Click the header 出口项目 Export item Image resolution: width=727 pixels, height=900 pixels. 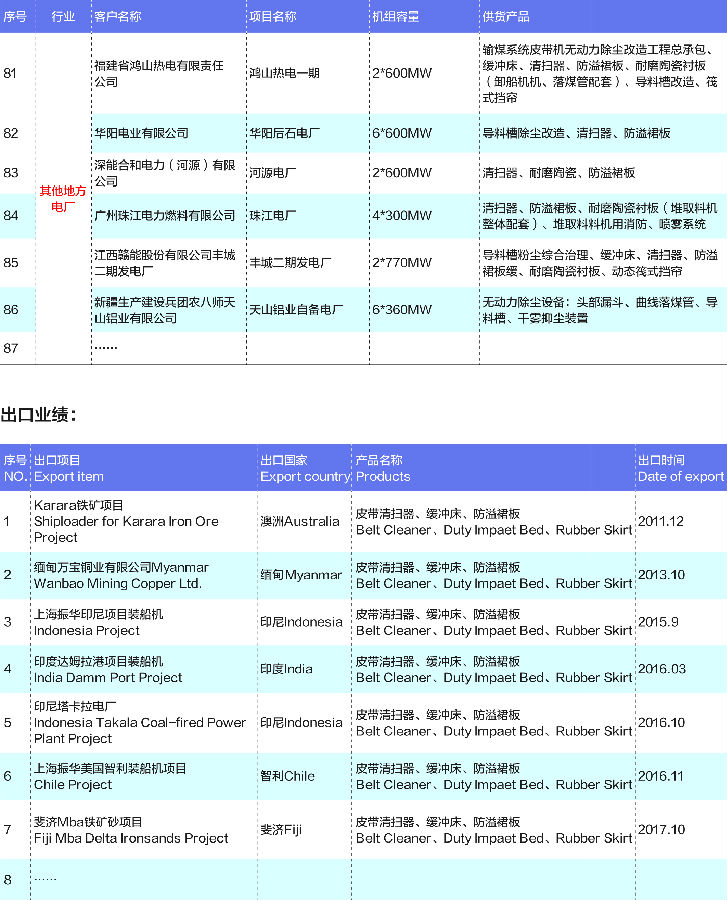click(x=69, y=468)
